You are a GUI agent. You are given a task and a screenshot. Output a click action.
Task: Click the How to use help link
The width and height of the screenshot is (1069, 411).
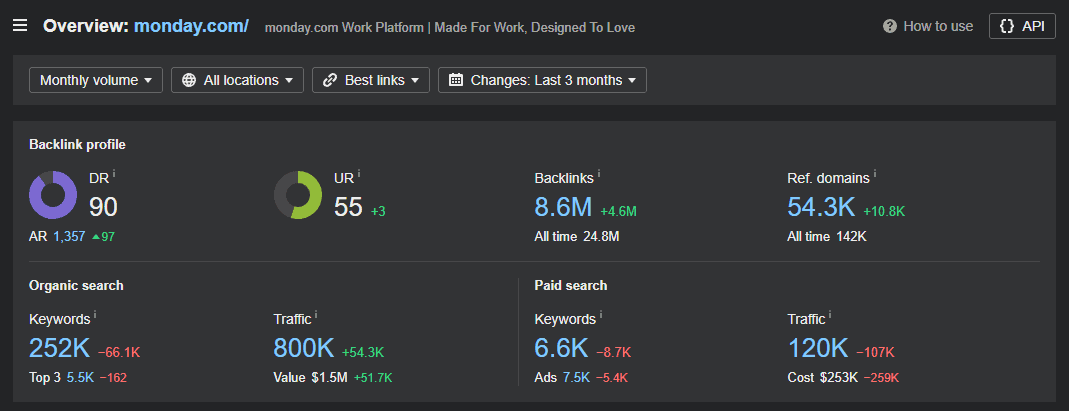(x=928, y=26)
